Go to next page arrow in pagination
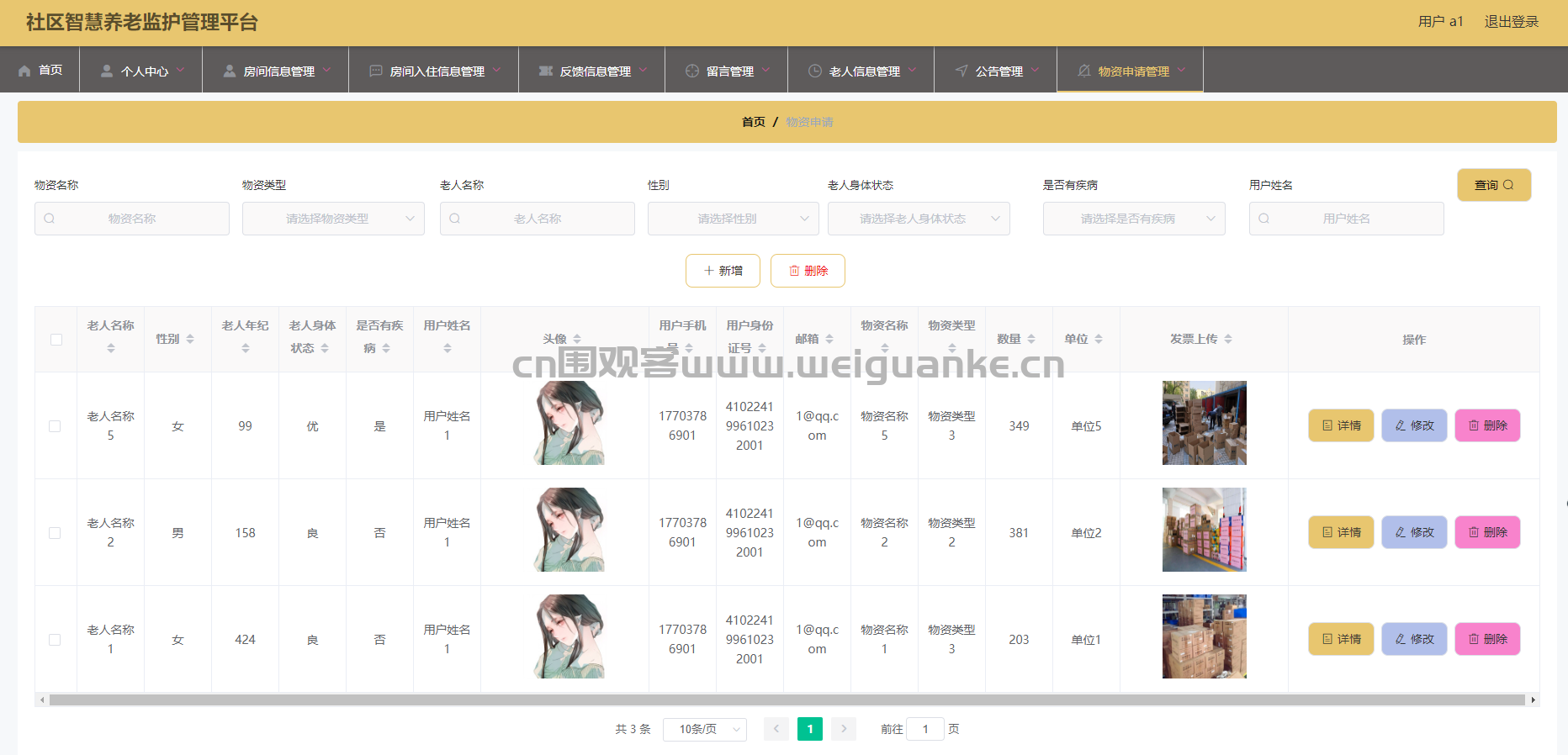Screen dimensions: 1568x755 pyautogui.click(x=843, y=729)
